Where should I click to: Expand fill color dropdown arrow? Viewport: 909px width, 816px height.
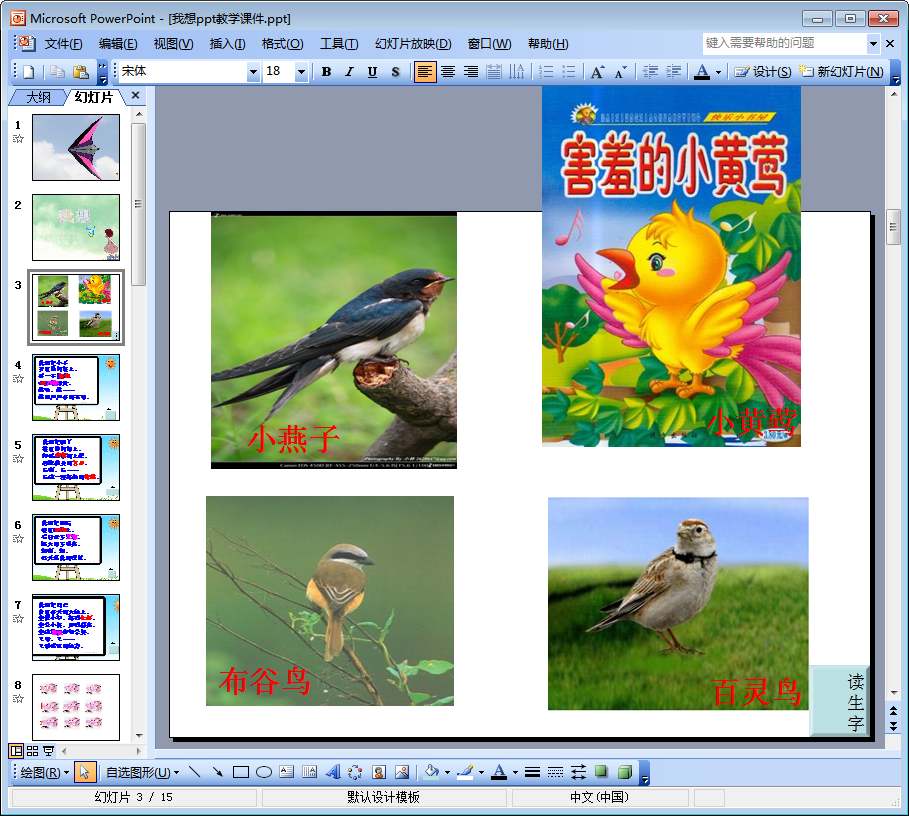(x=447, y=773)
